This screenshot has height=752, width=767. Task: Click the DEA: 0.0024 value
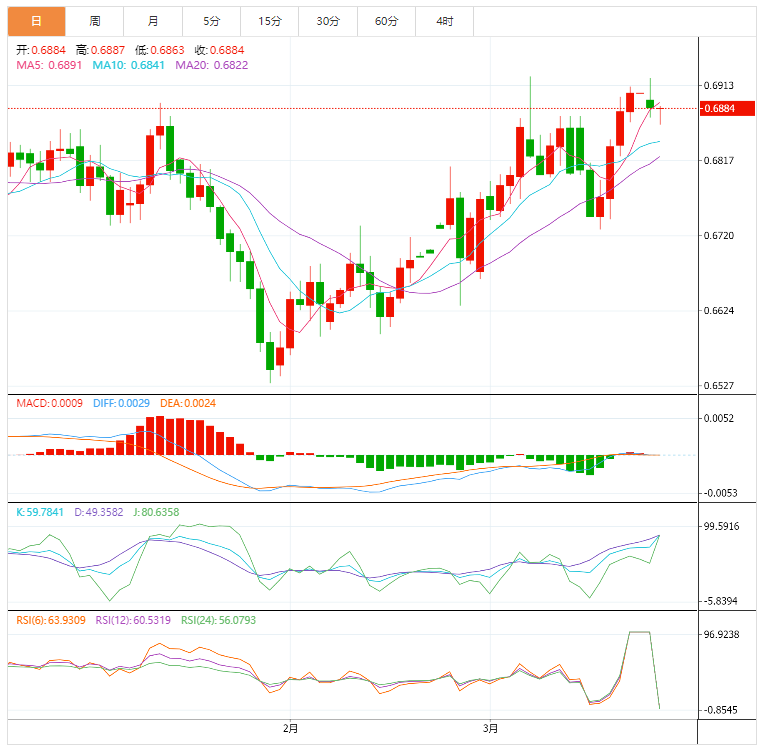point(188,403)
